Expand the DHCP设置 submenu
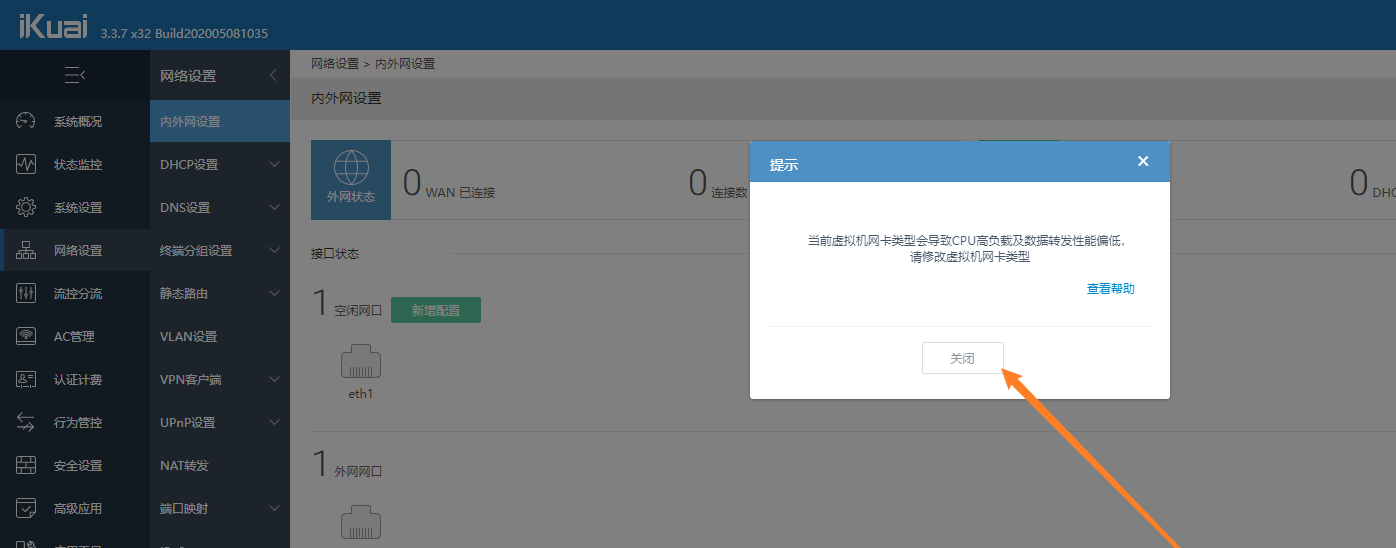 pos(274,165)
